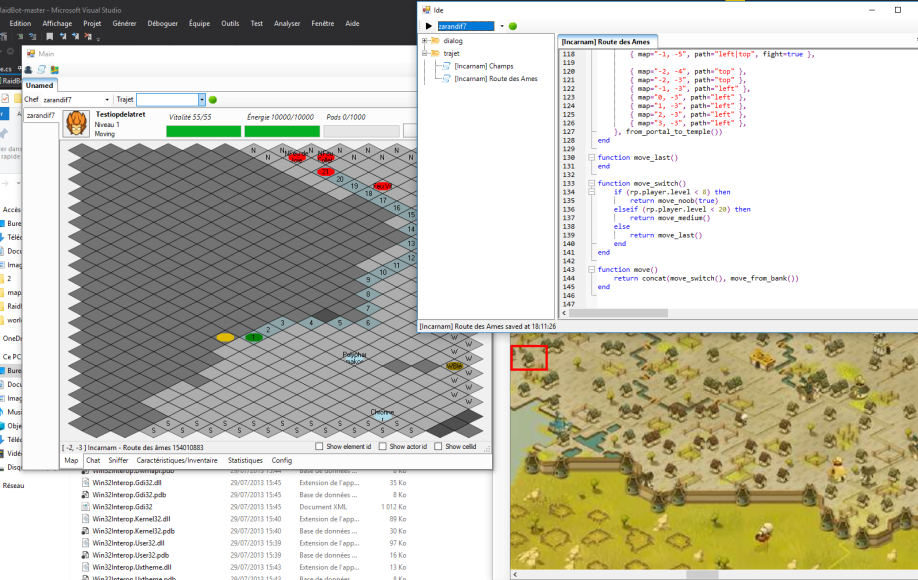Viewport: 918px width, 580px height.
Task: Open the Déboguer menu in Visual Studio
Action: tap(163, 23)
